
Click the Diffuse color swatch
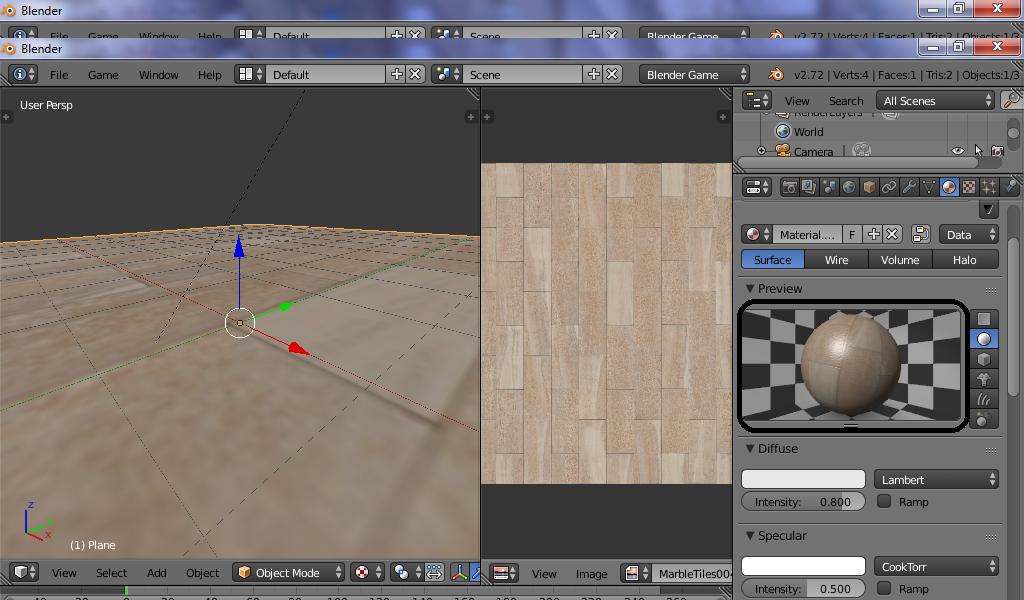point(803,479)
